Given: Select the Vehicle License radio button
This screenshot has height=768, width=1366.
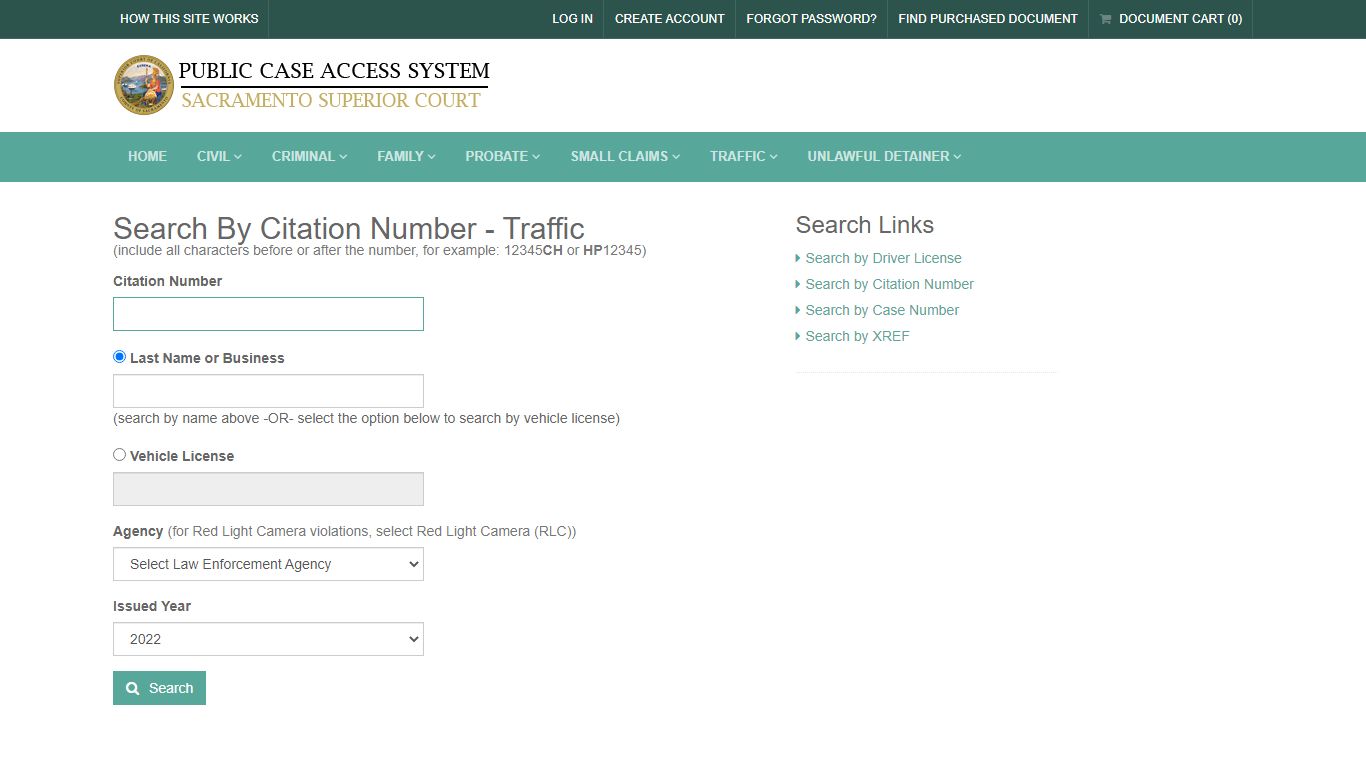Looking at the screenshot, I should (x=120, y=454).
